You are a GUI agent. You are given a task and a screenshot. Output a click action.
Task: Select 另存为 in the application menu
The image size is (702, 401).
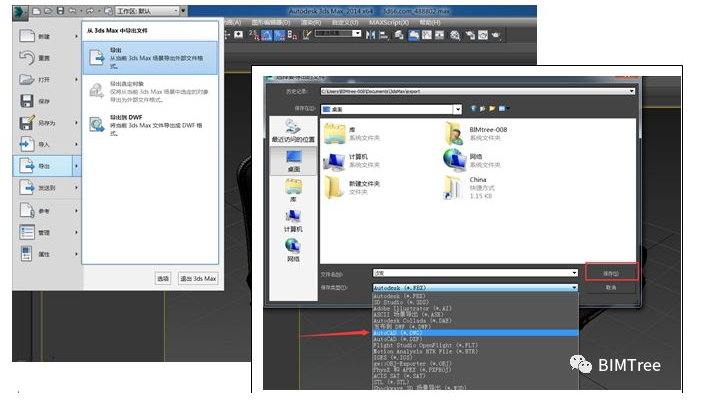click(x=46, y=123)
